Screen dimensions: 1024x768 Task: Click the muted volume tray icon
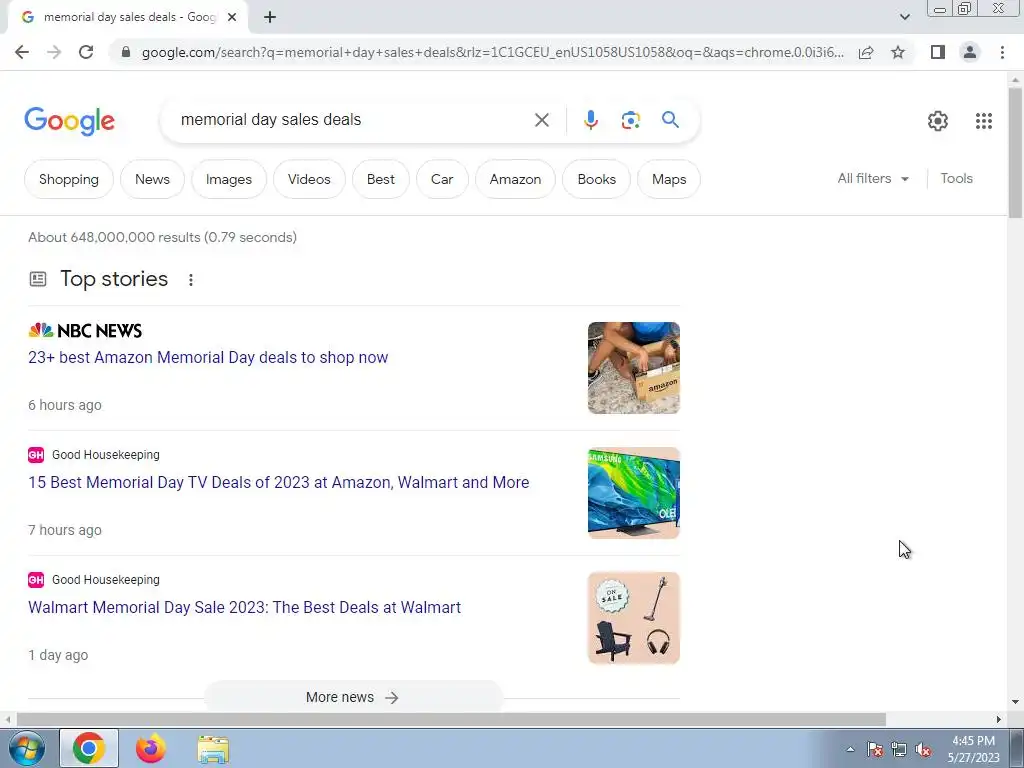[x=923, y=750]
